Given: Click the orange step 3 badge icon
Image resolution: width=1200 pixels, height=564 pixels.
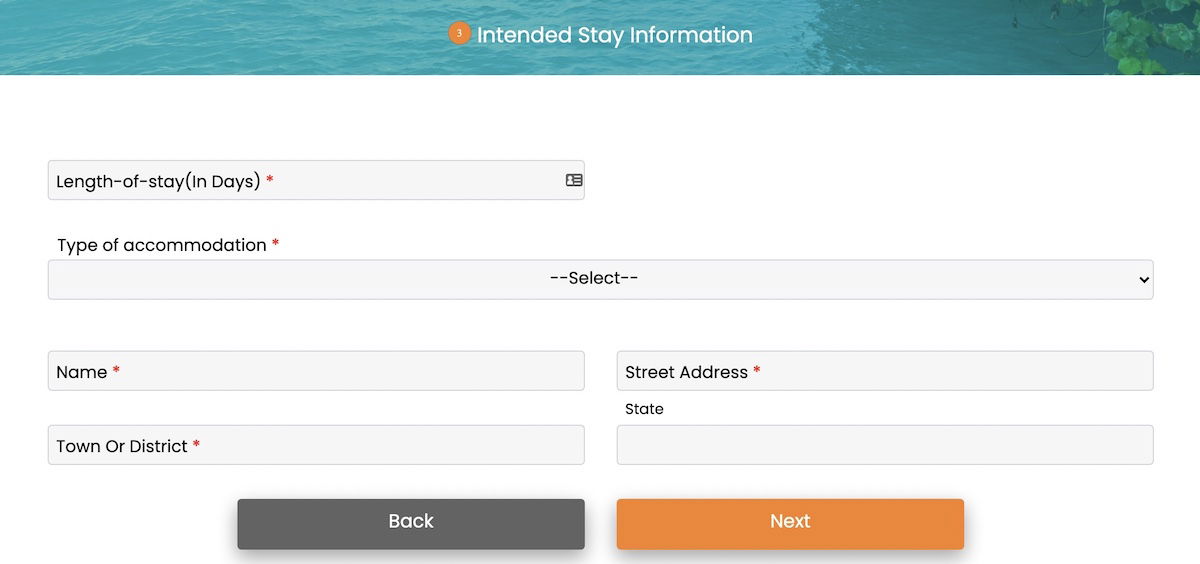Looking at the screenshot, I should click(459, 33).
